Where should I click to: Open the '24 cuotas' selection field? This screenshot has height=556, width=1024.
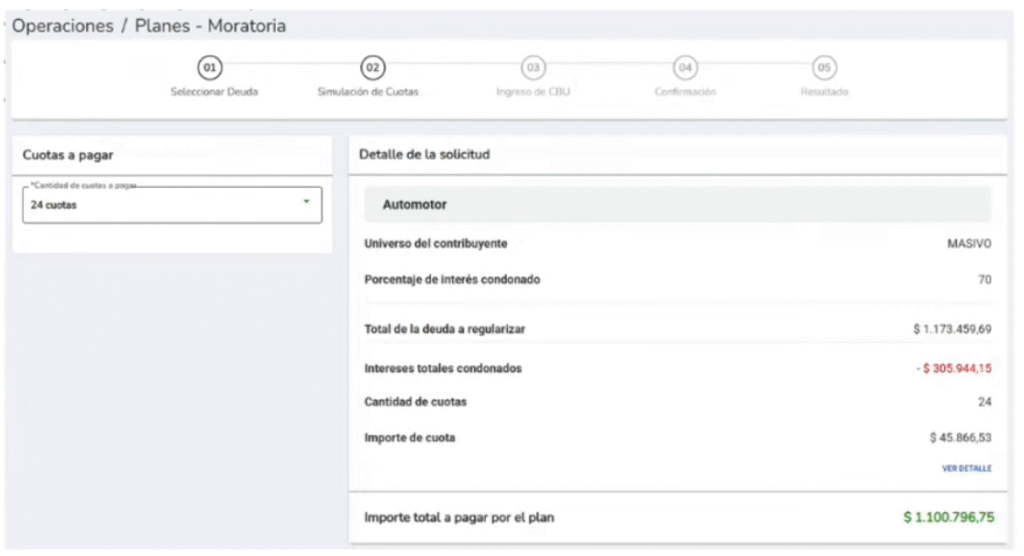click(160, 205)
